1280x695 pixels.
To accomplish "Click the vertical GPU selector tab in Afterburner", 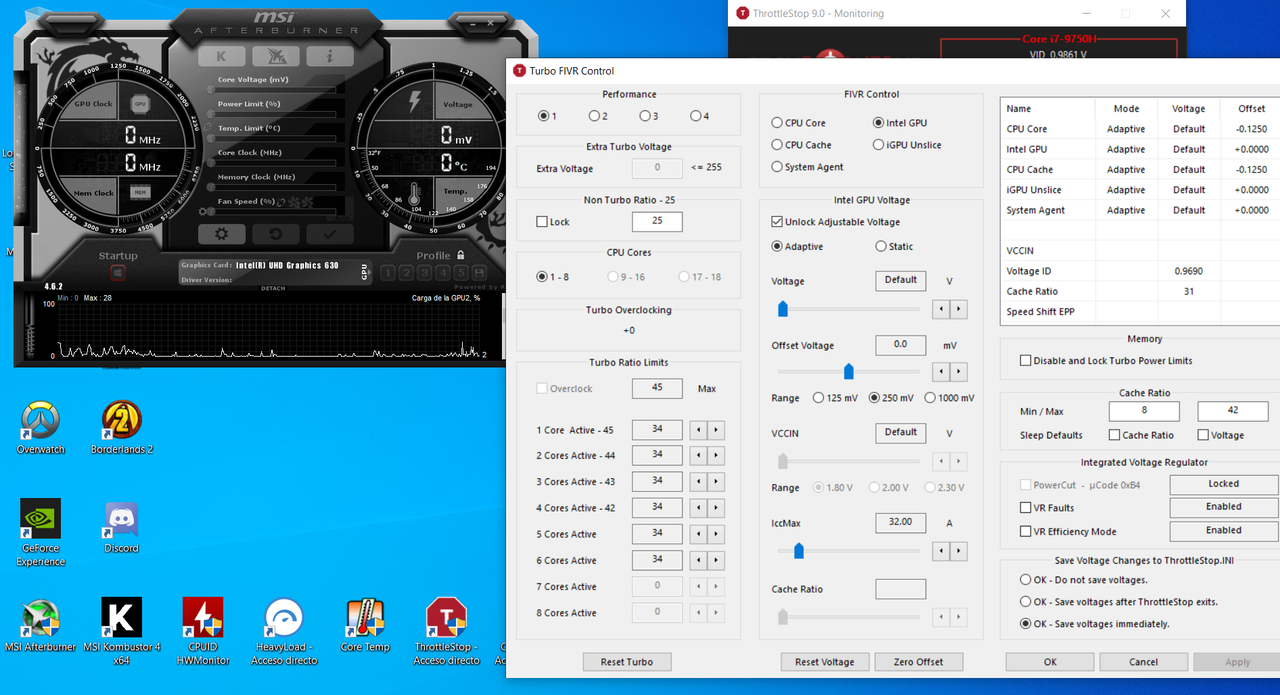I will click(365, 271).
